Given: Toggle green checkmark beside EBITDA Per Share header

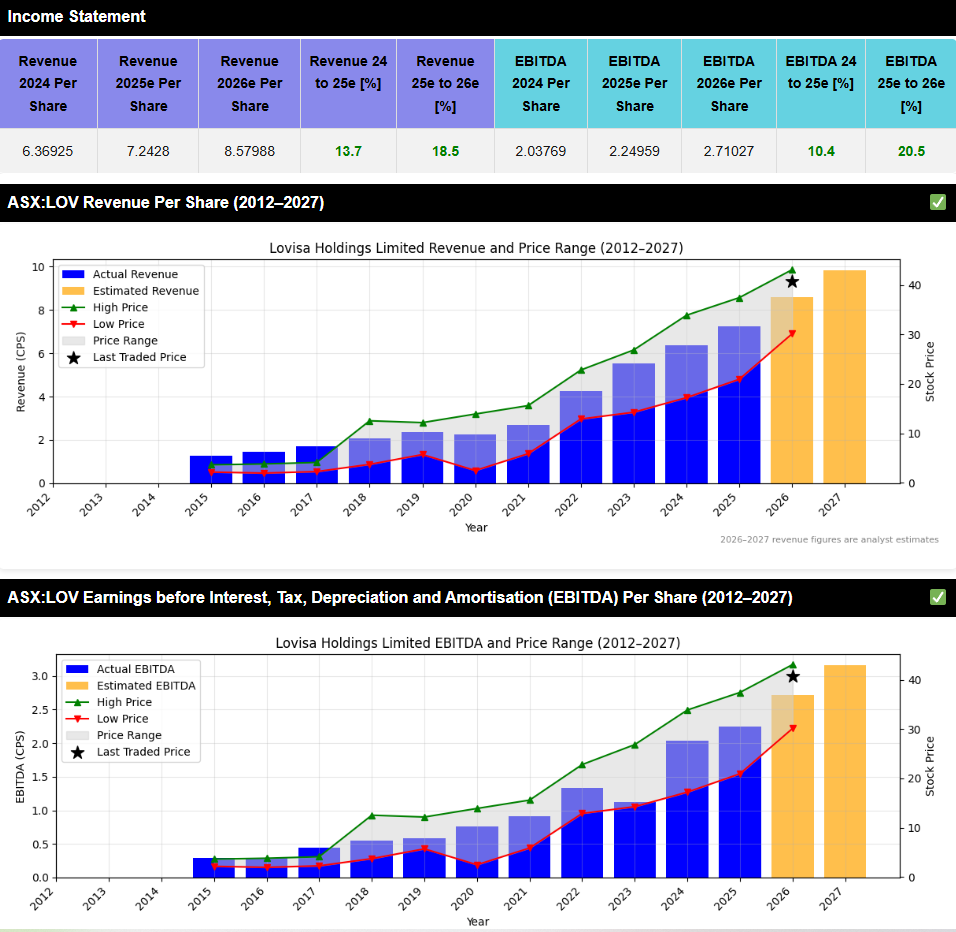Looking at the screenshot, I should (x=937, y=597).
